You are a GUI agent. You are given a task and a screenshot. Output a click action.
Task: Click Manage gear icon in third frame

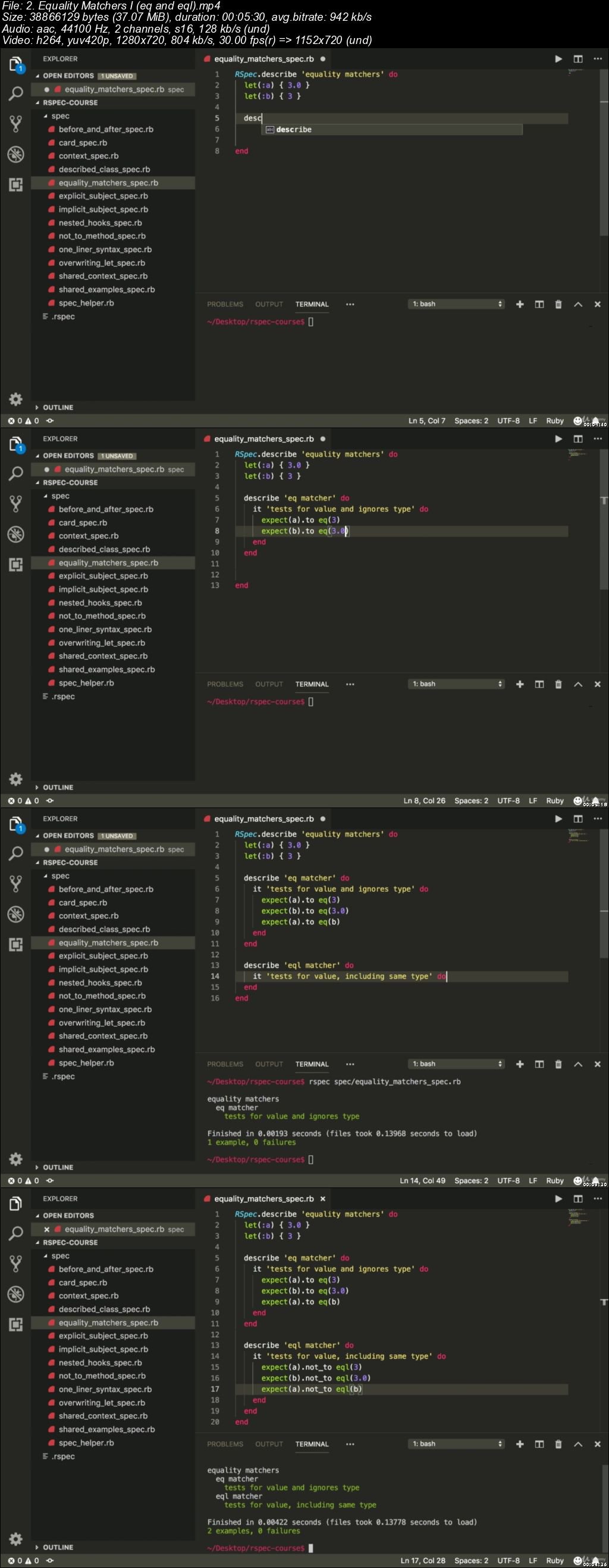point(16,1159)
